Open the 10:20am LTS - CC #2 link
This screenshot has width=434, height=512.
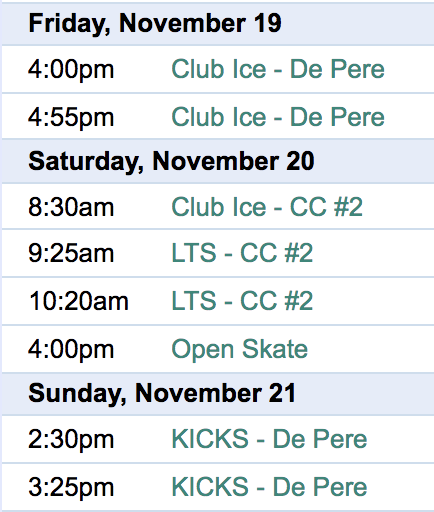coord(242,301)
